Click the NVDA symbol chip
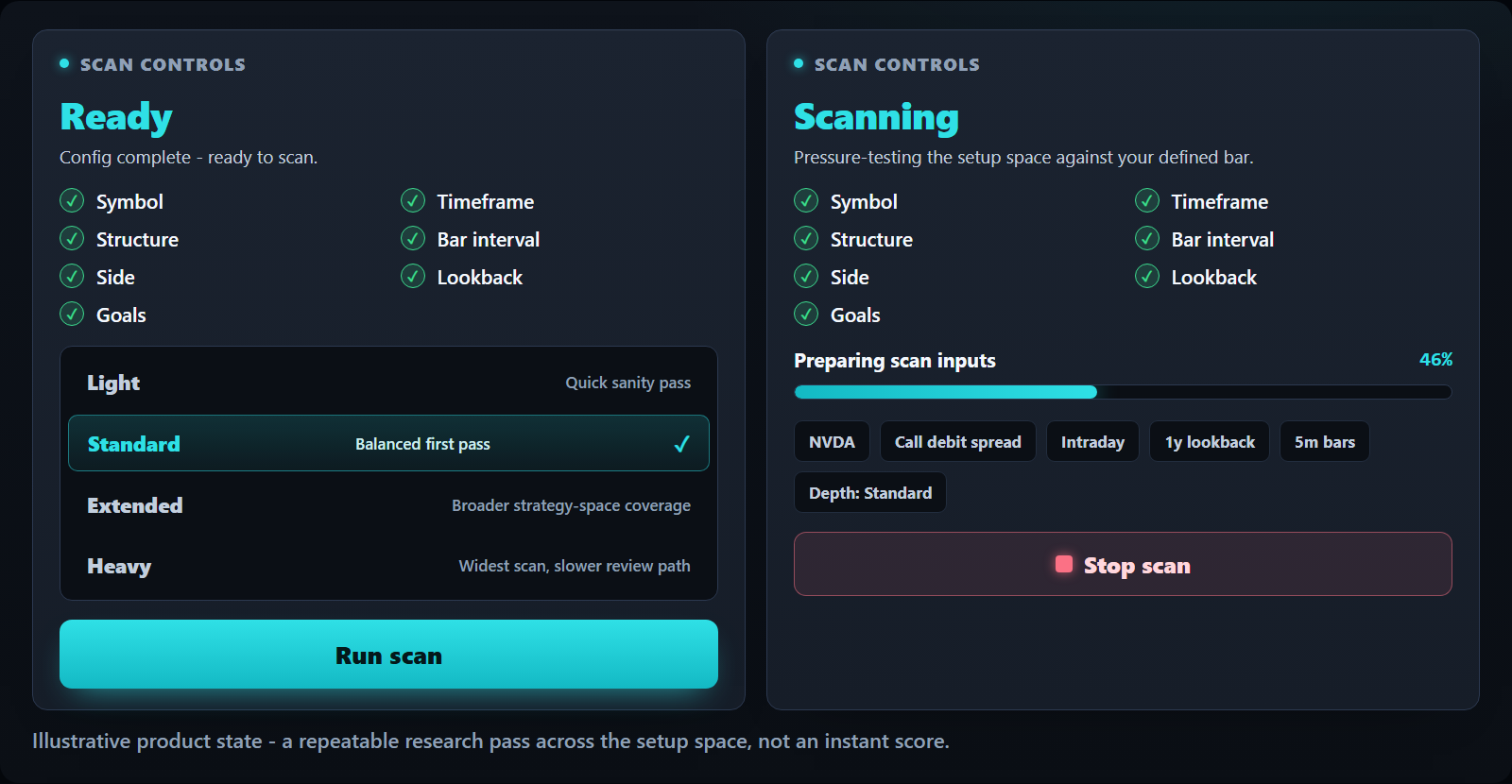Image resolution: width=1512 pixels, height=784 pixels. 832,441
